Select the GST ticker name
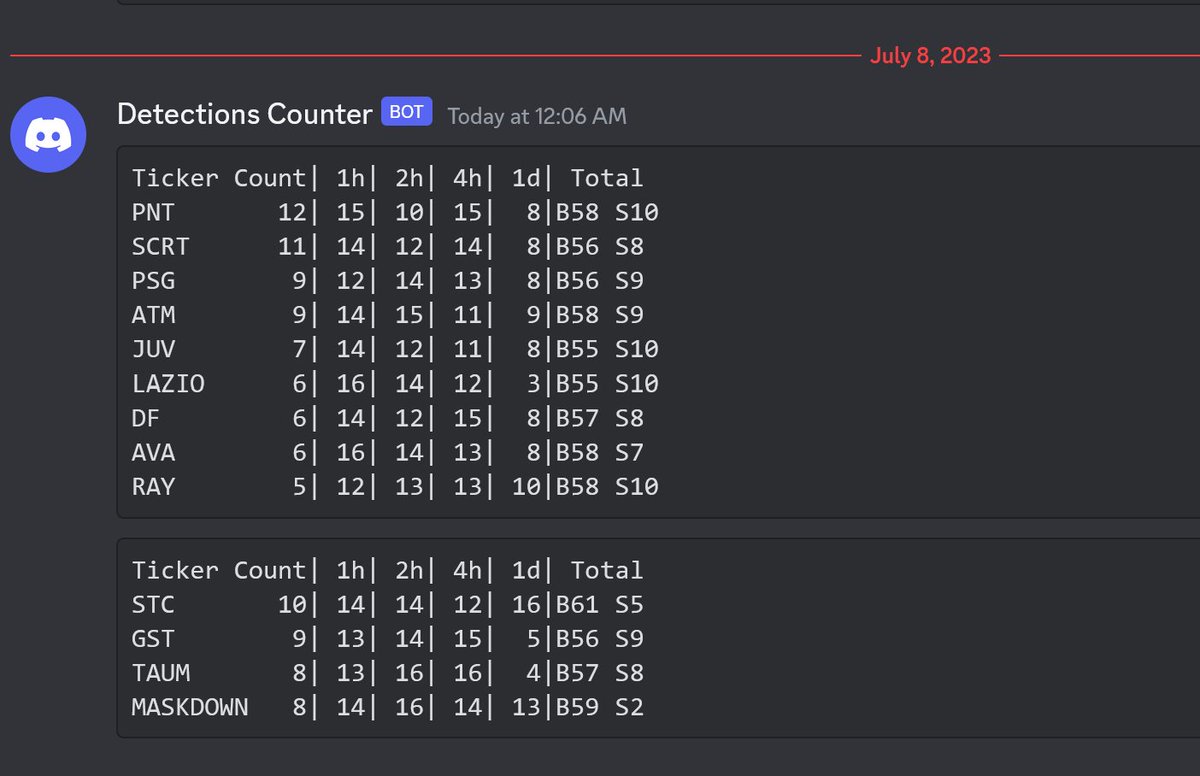 pyautogui.click(x=153, y=639)
